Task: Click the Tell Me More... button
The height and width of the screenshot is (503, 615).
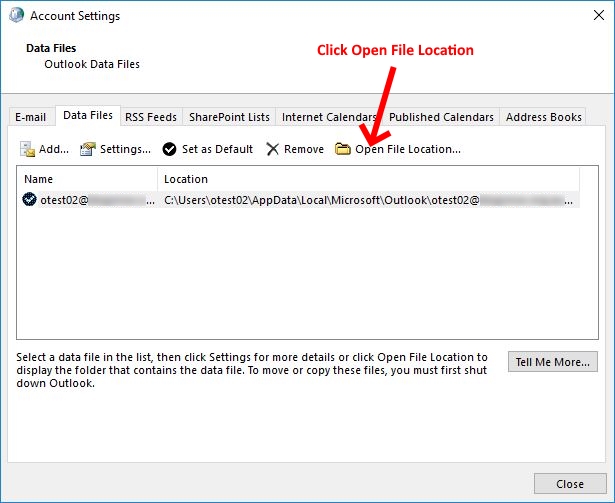Action: click(x=553, y=361)
